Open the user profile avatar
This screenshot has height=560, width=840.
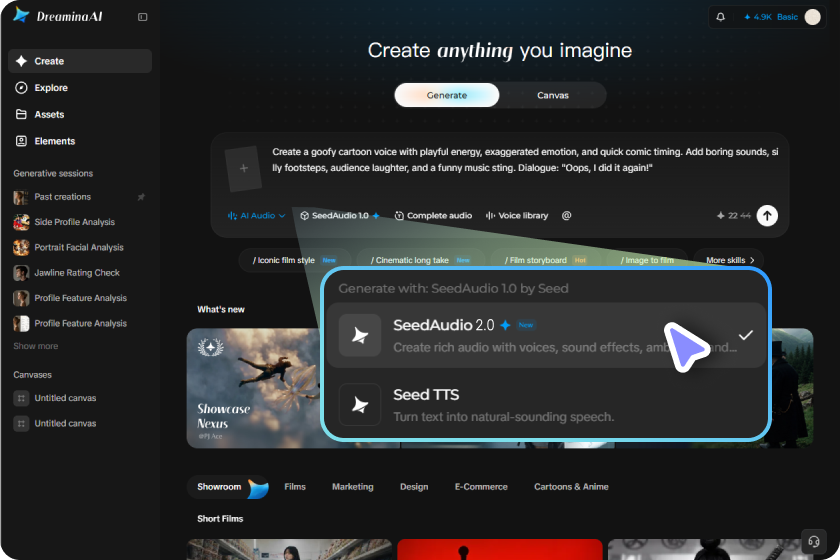813,17
